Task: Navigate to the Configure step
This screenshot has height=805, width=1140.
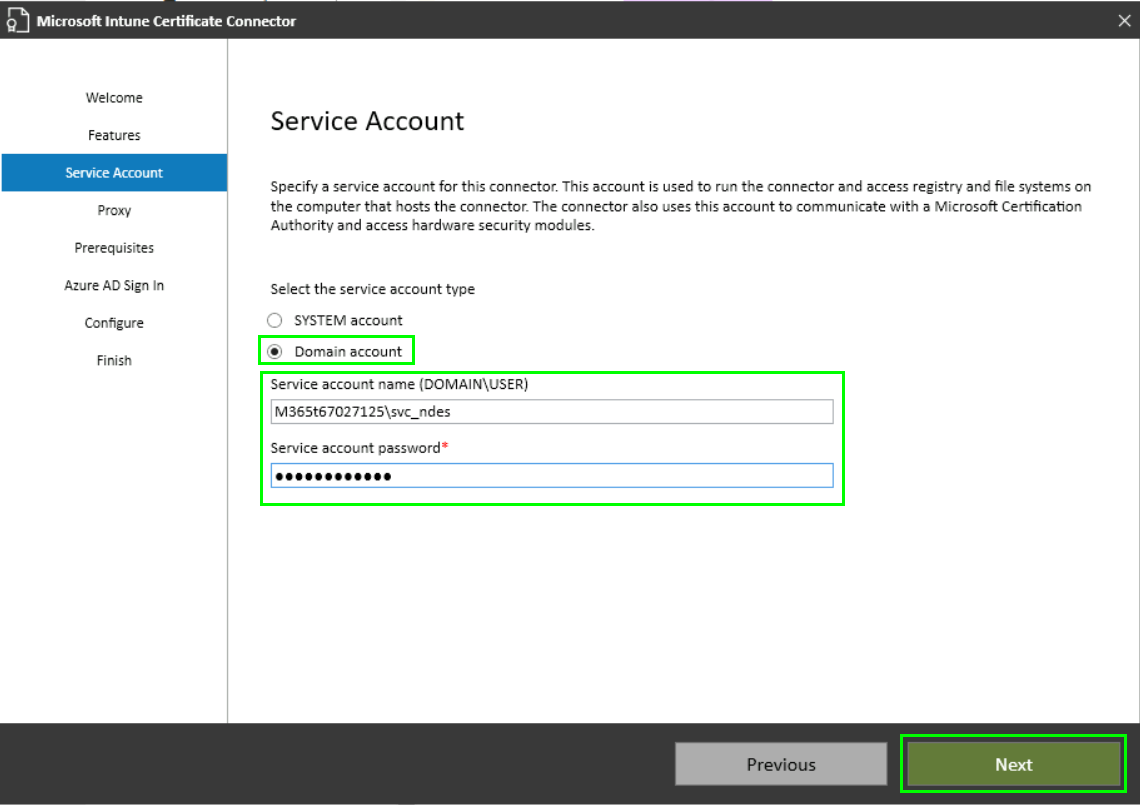Action: 114,323
